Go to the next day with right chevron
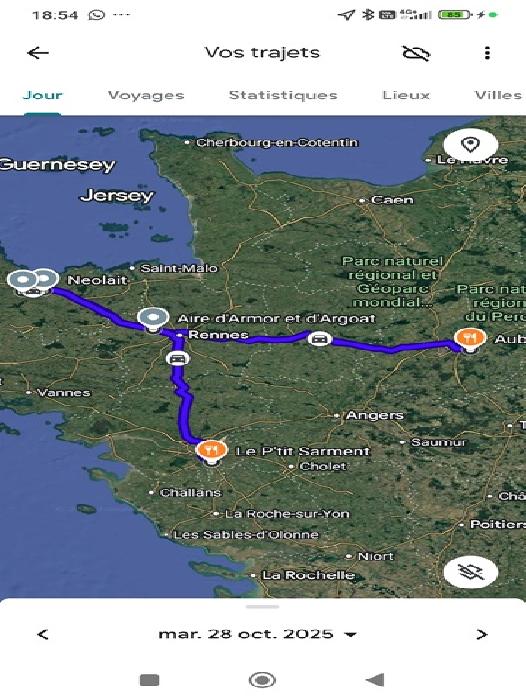Image resolution: width=526 pixels, height=700 pixels. click(481, 634)
